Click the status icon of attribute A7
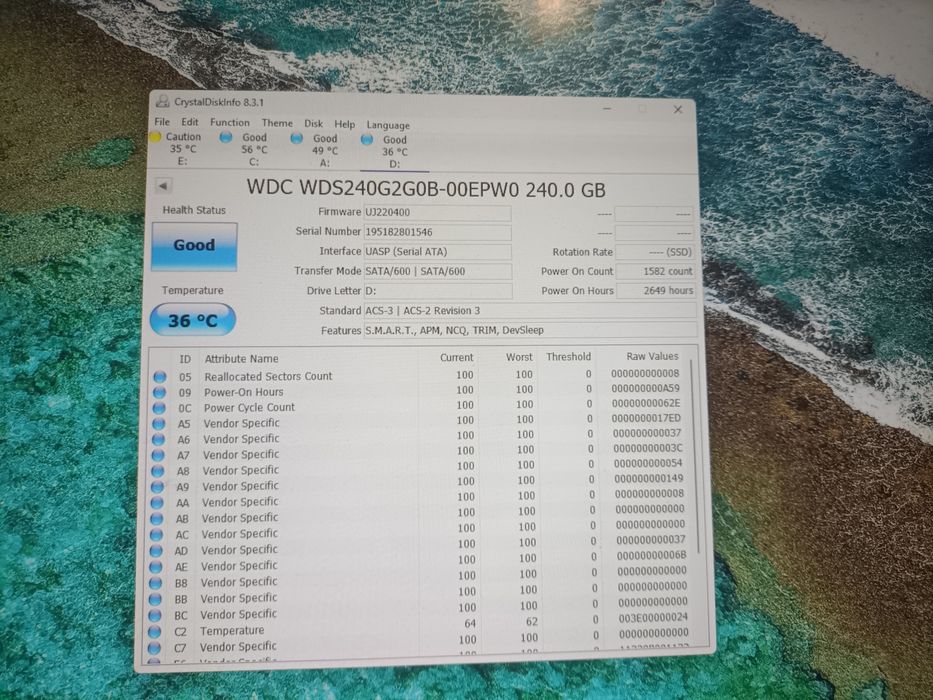The width and height of the screenshot is (933, 700). pos(158,455)
